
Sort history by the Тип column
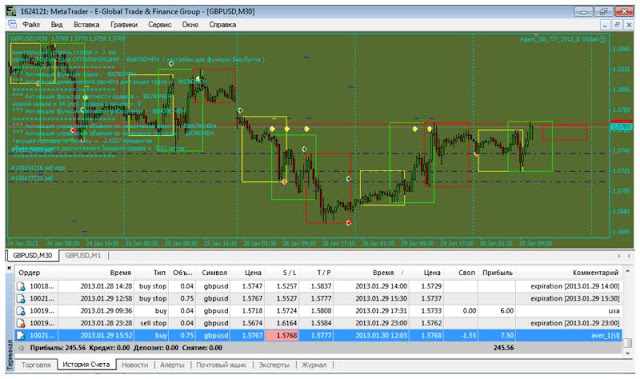(151, 273)
